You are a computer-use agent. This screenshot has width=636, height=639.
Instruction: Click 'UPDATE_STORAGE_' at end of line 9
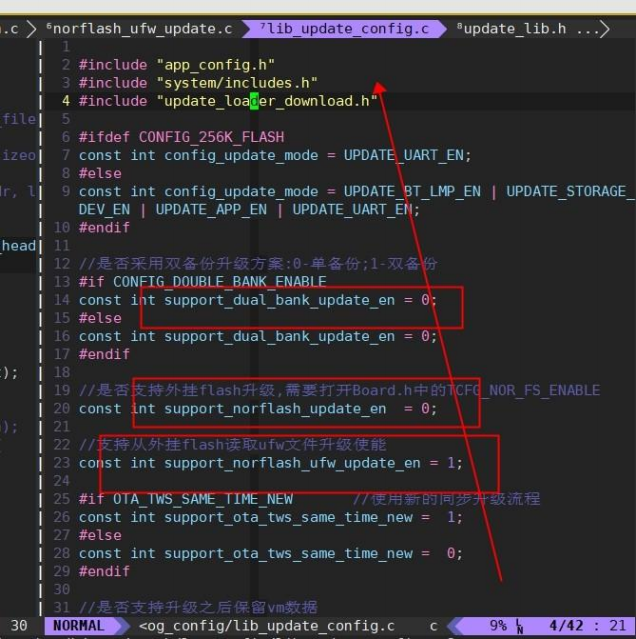click(570, 192)
